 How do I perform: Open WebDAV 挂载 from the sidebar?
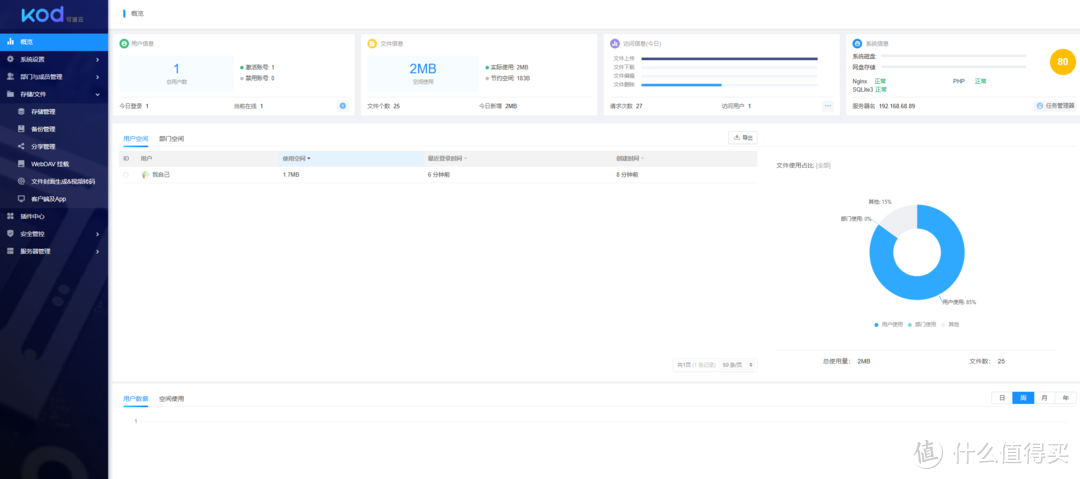click(49, 163)
